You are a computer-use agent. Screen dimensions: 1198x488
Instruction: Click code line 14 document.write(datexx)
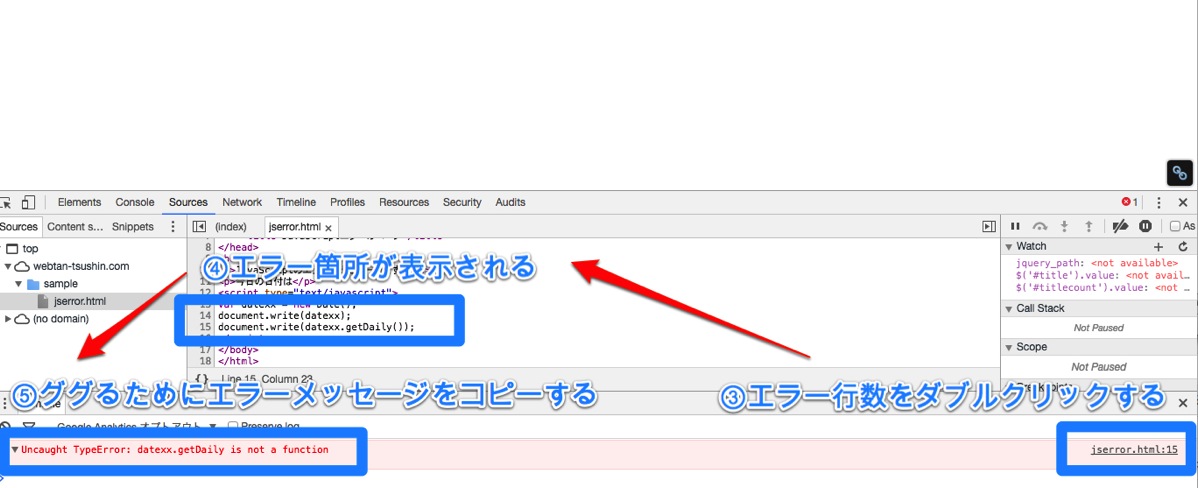[x=285, y=315]
